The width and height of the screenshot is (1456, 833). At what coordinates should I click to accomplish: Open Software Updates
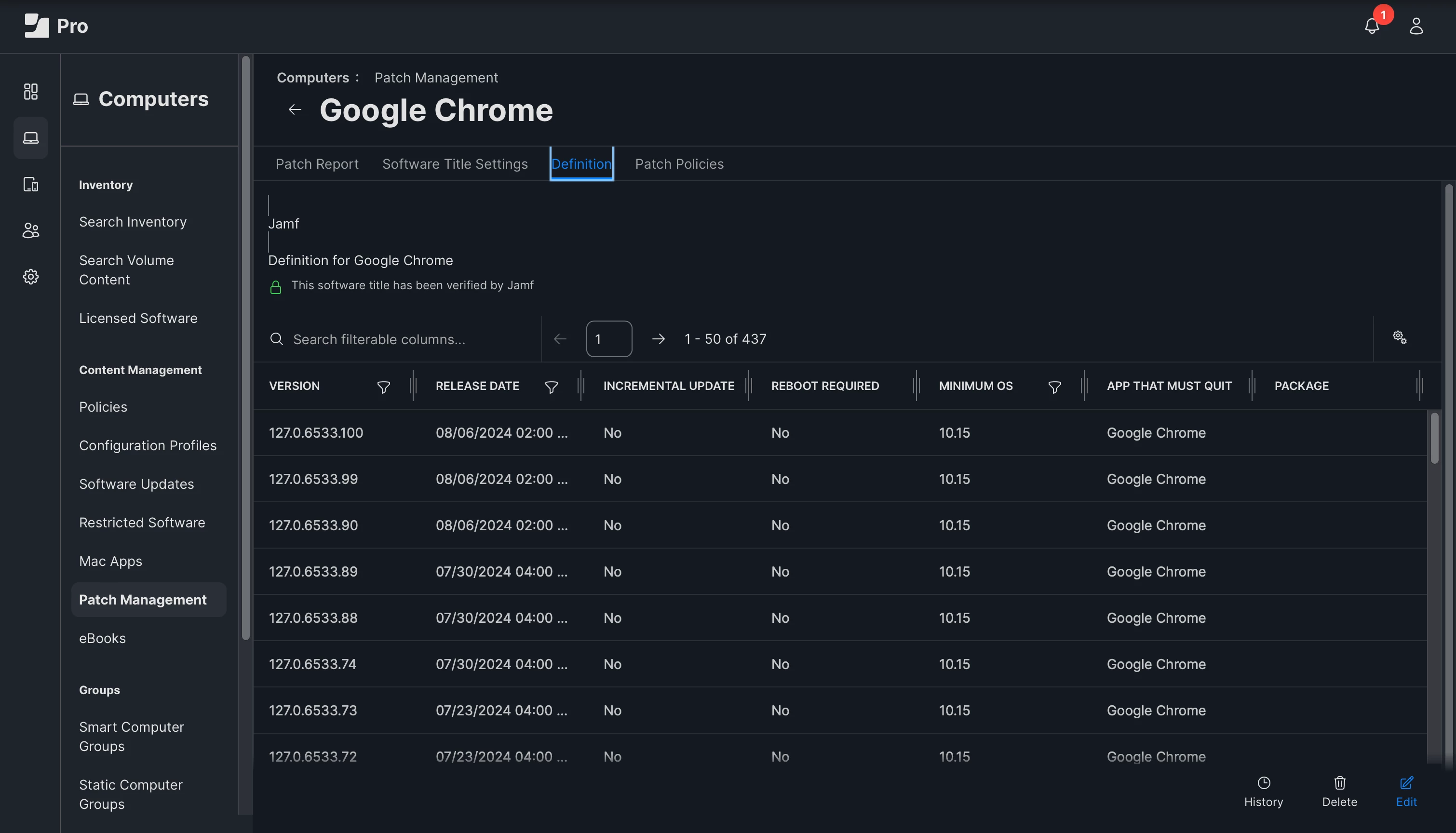coord(136,484)
